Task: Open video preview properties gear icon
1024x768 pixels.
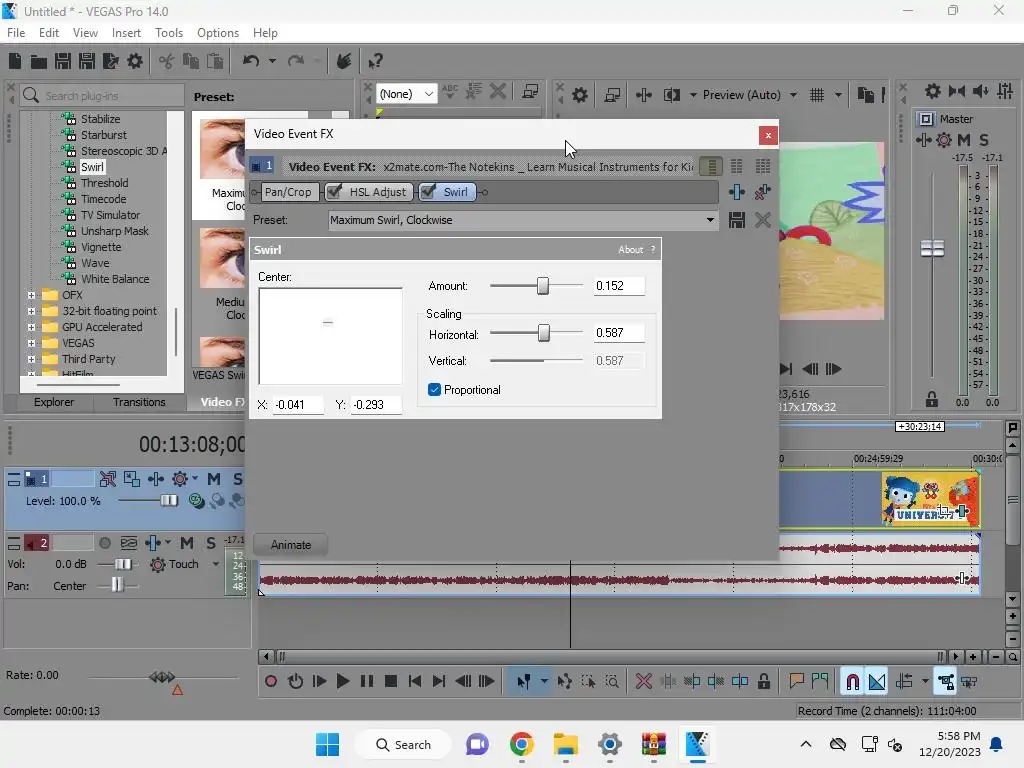Action: (579, 95)
